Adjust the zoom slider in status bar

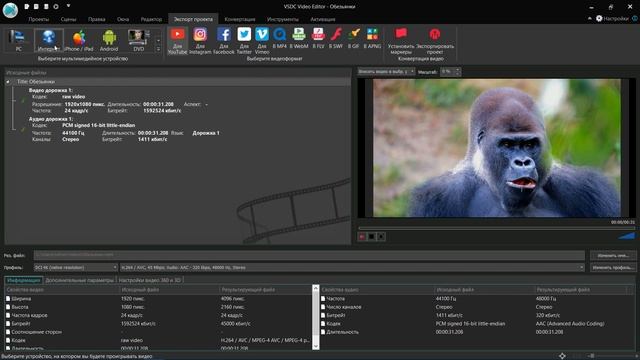click(592, 356)
